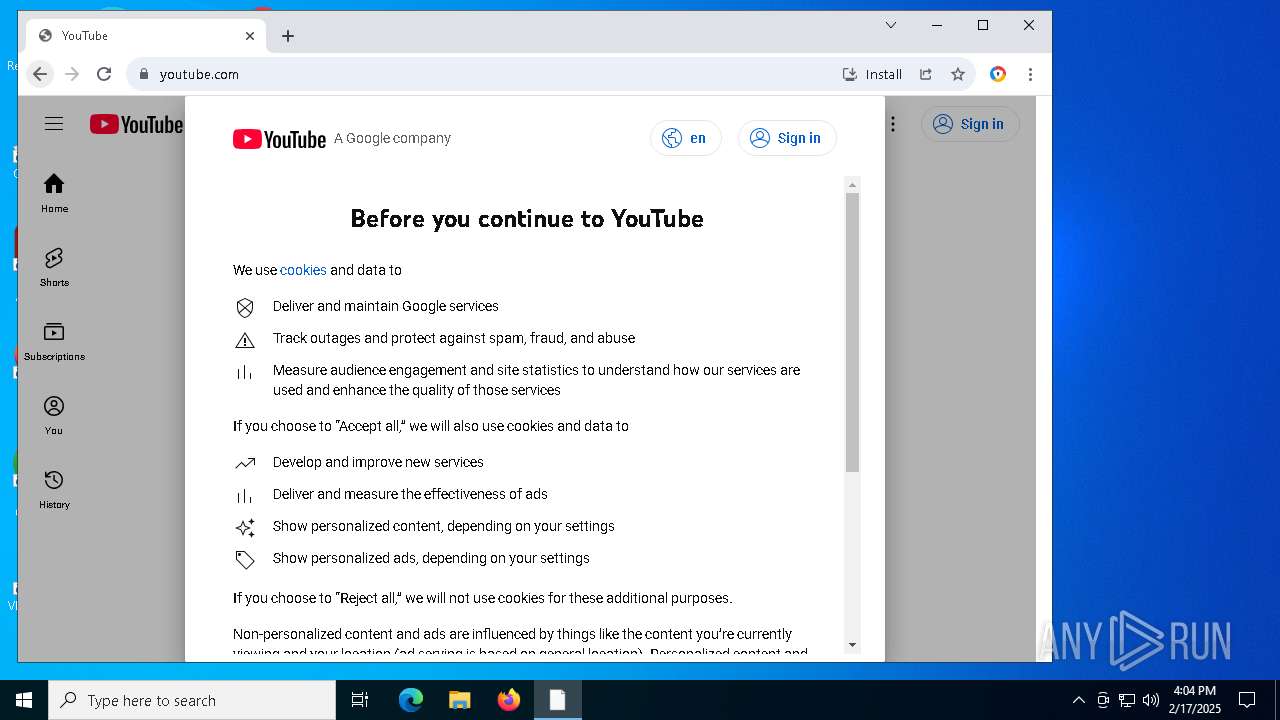Reload the YouTube page
The height and width of the screenshot is (720, 1280).
coord(104,74)
